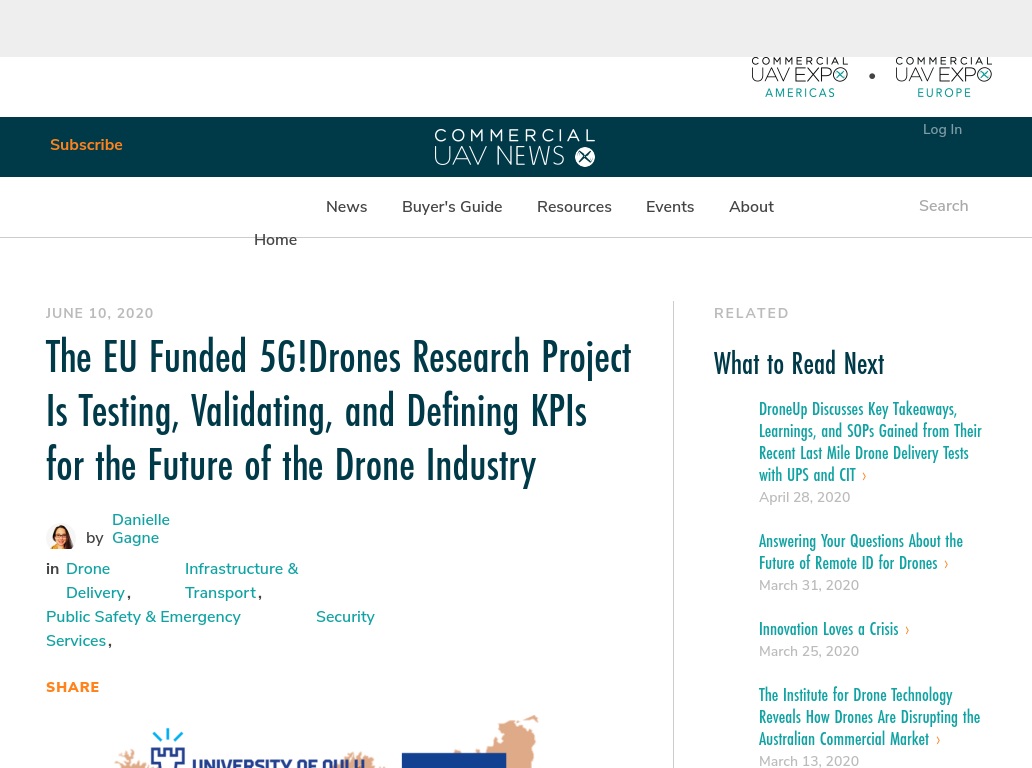Open the Drone Delivery category
The width and height of the screenshot is (1032, 768).
(95, 580)
